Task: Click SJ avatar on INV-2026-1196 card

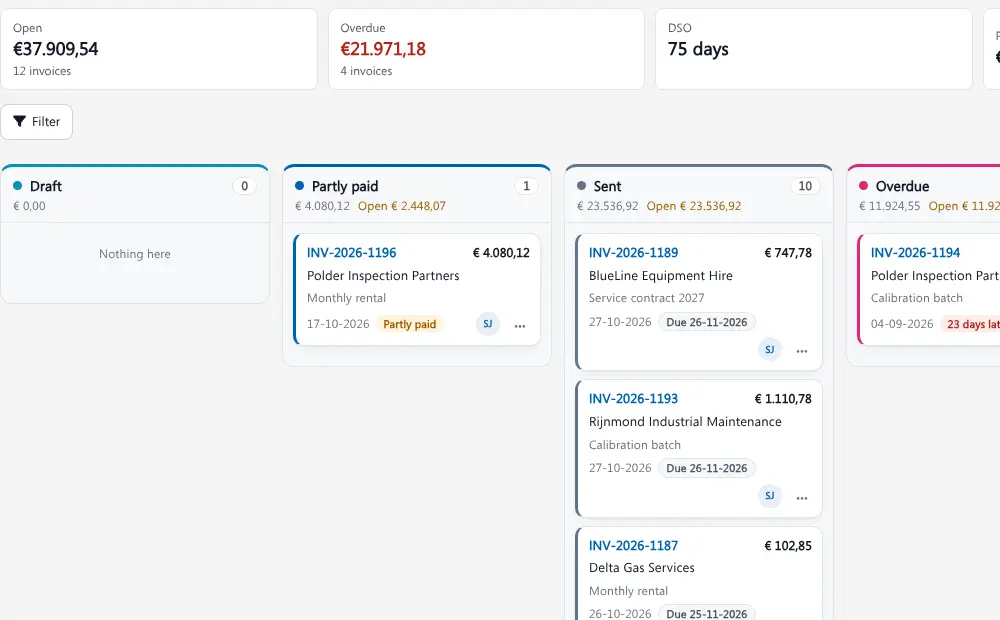Action: pyautogui.click(x=488, y=324)
